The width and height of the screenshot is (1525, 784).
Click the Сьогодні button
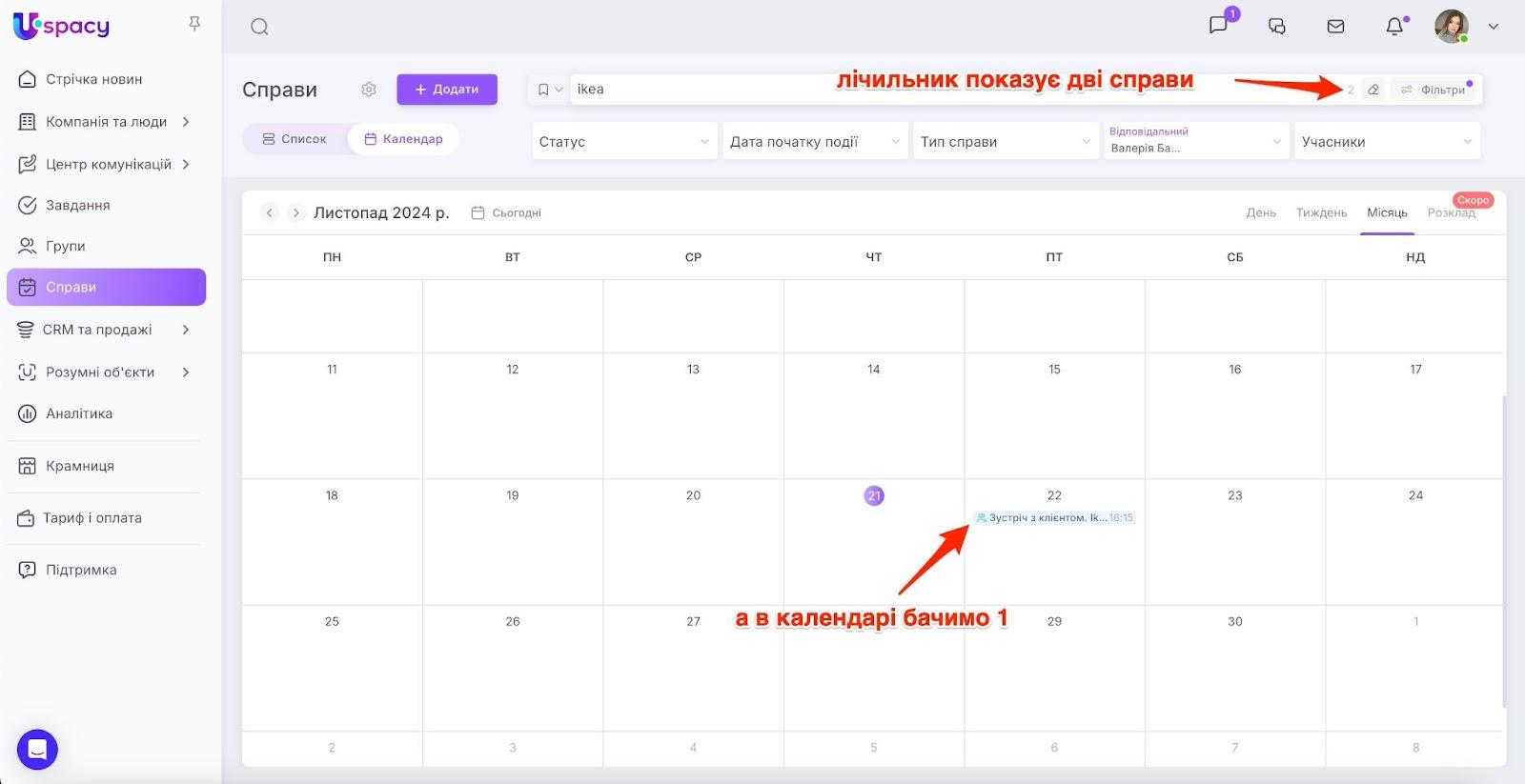[x=506, y=212]
